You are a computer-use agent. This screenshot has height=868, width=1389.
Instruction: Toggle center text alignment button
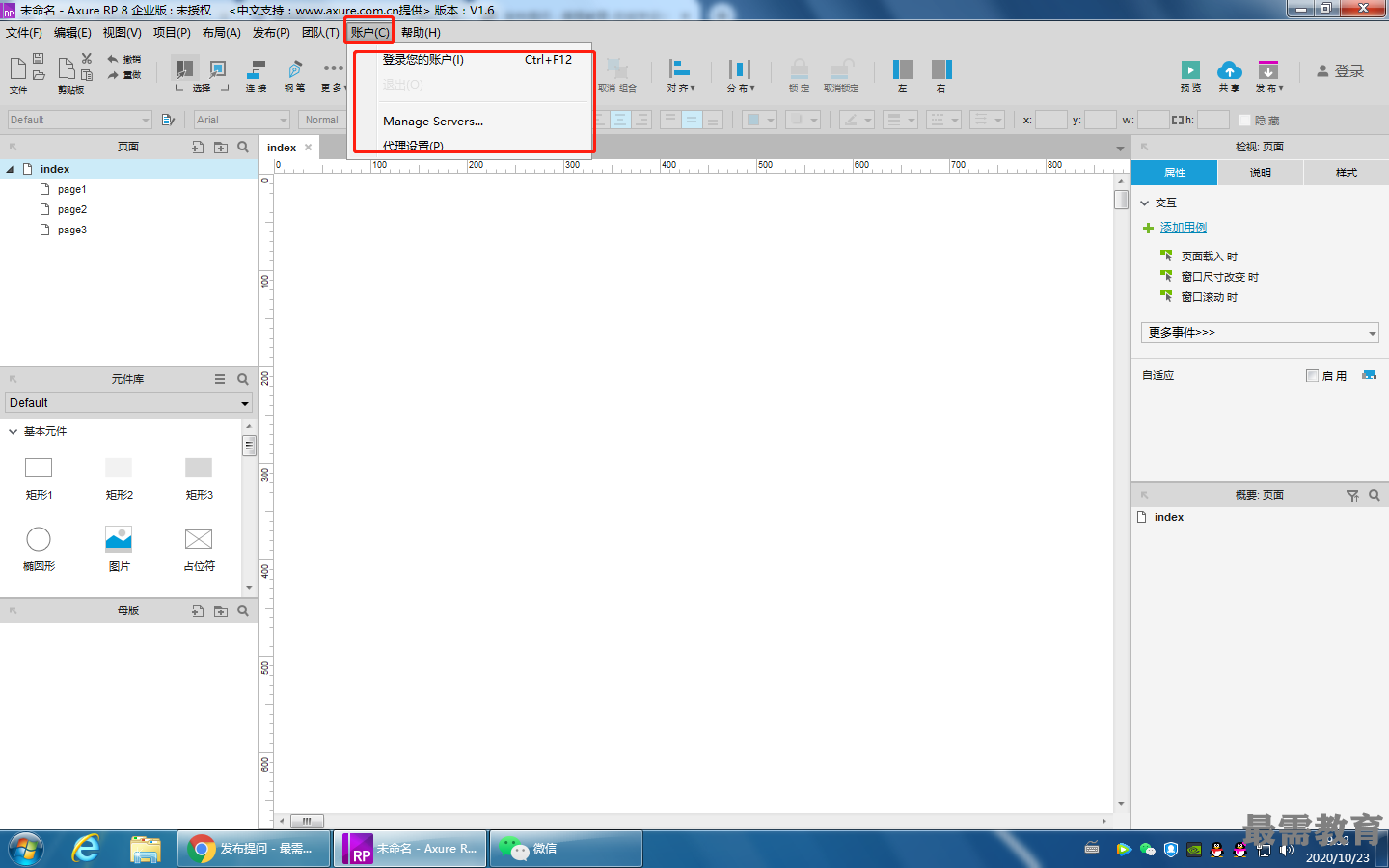620,120
